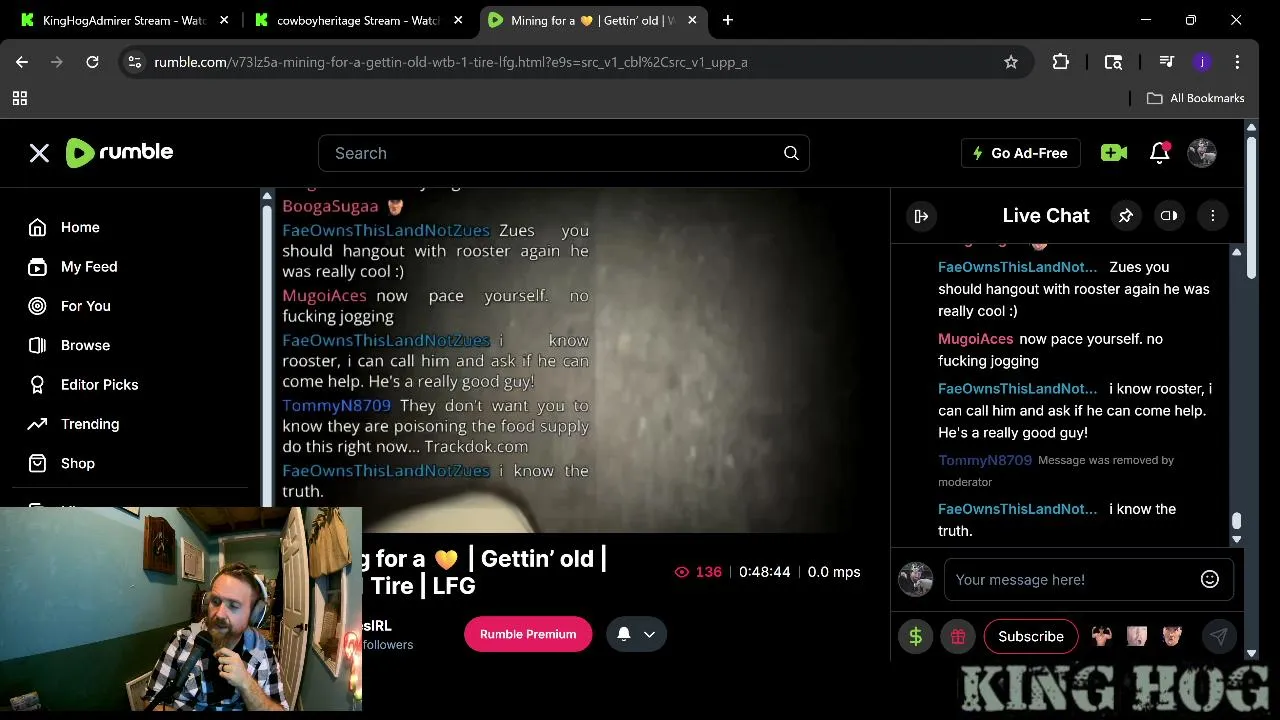Pin the Live Chat panel

[x=1125, y=215]
